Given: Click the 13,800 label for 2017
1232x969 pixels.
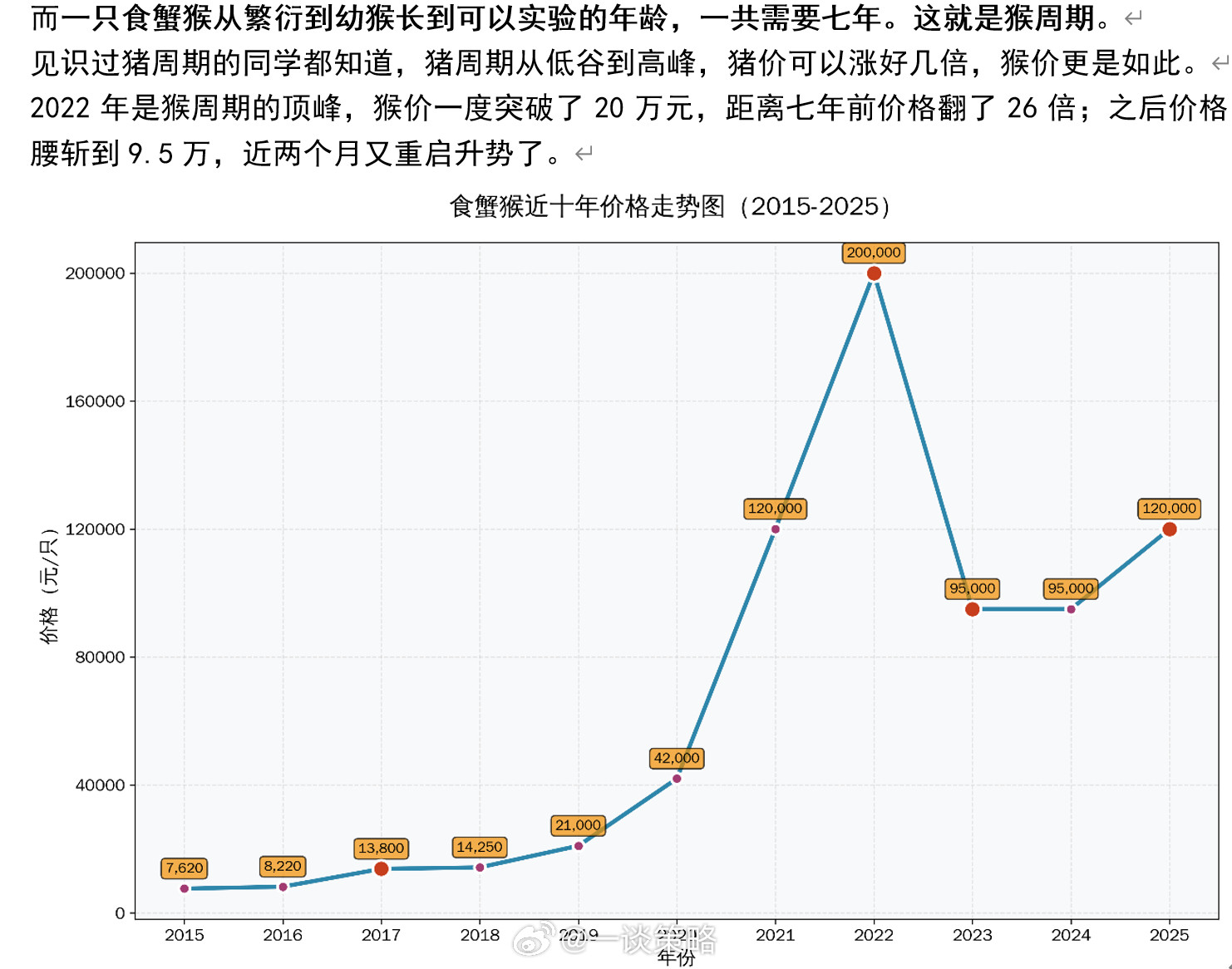Looking at the screenshot, I should [381, 848].
